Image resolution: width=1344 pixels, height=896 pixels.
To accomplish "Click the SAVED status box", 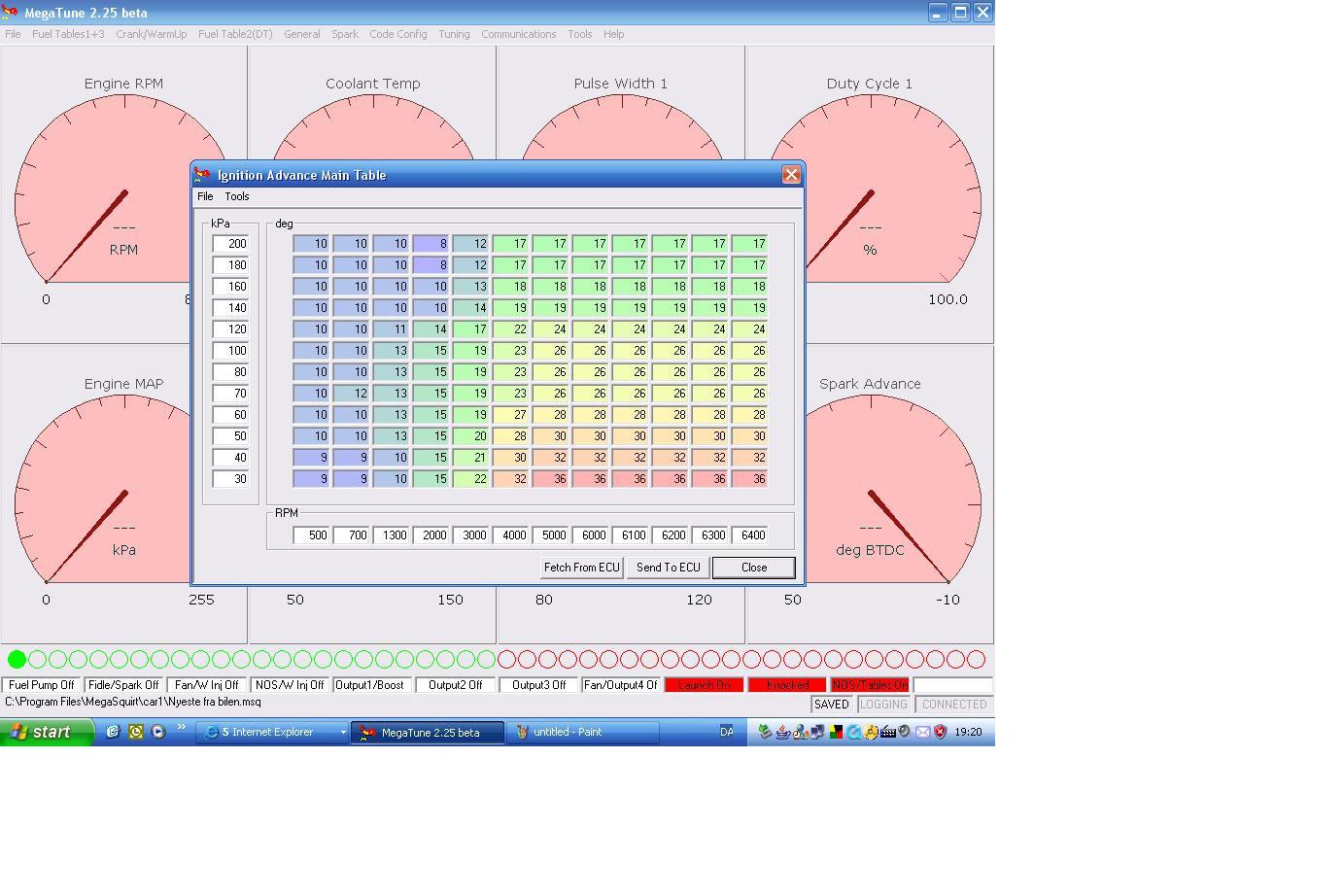I will (x=832, y=705).
